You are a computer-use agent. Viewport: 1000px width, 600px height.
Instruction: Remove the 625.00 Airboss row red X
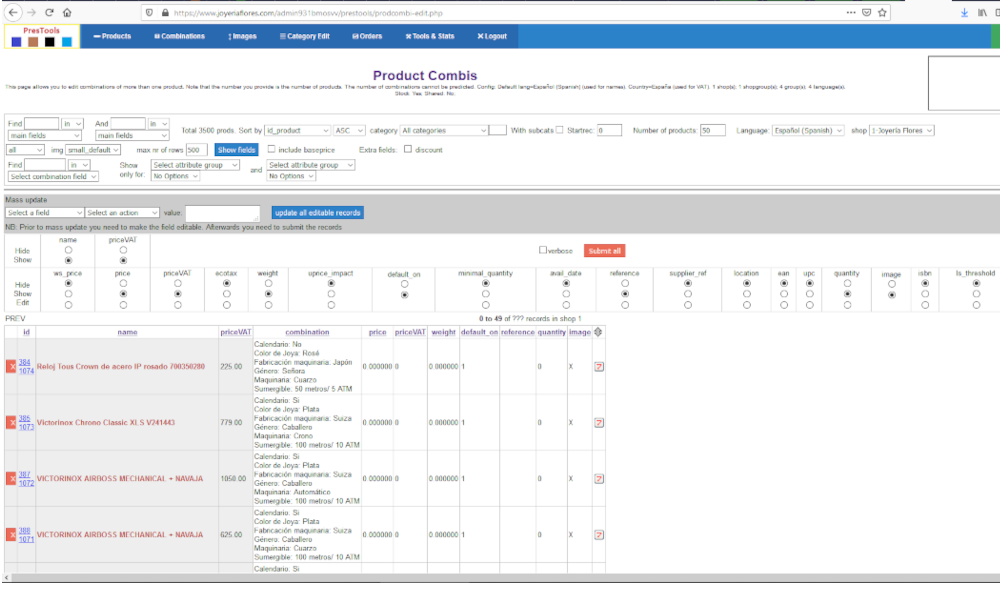(11, 534)
